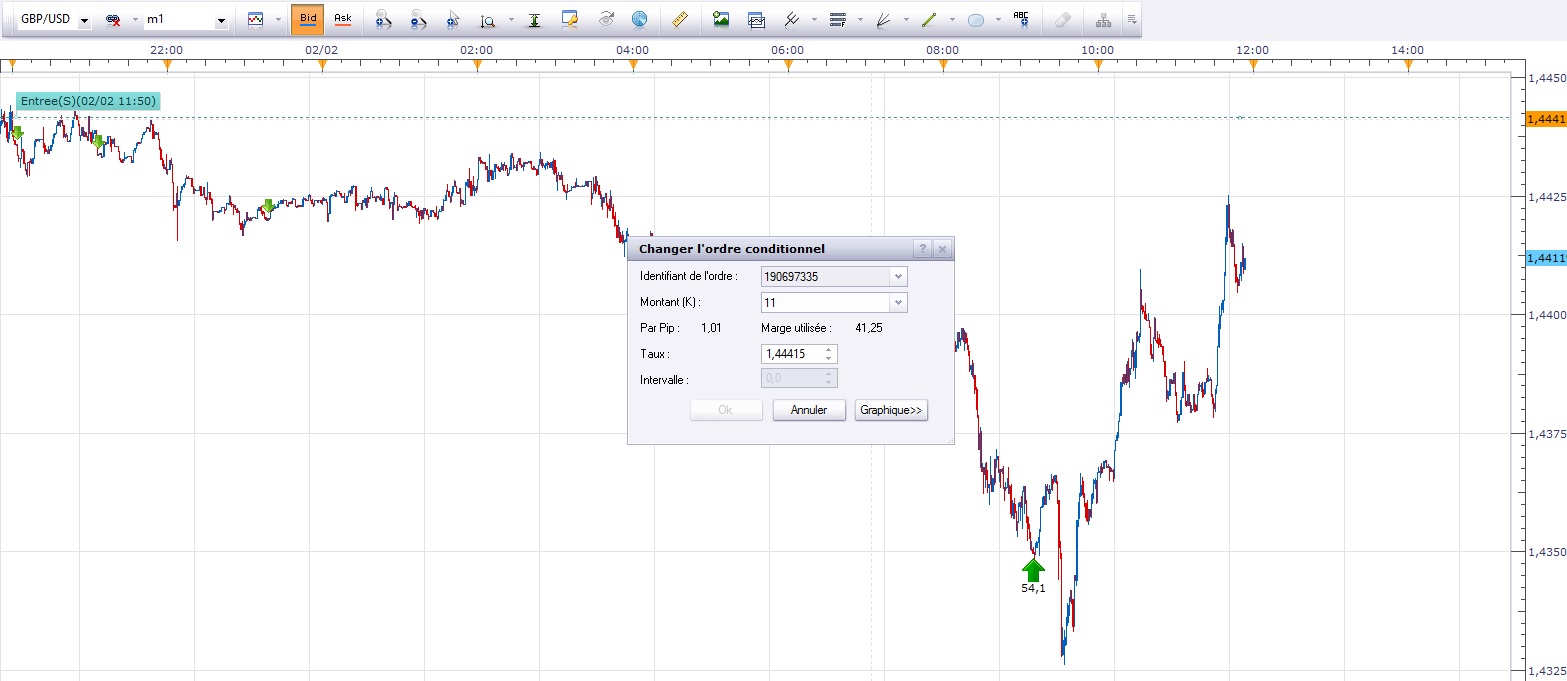Click the vertical zoom magnifier icon
The image size is (1567, 681).
488,19
